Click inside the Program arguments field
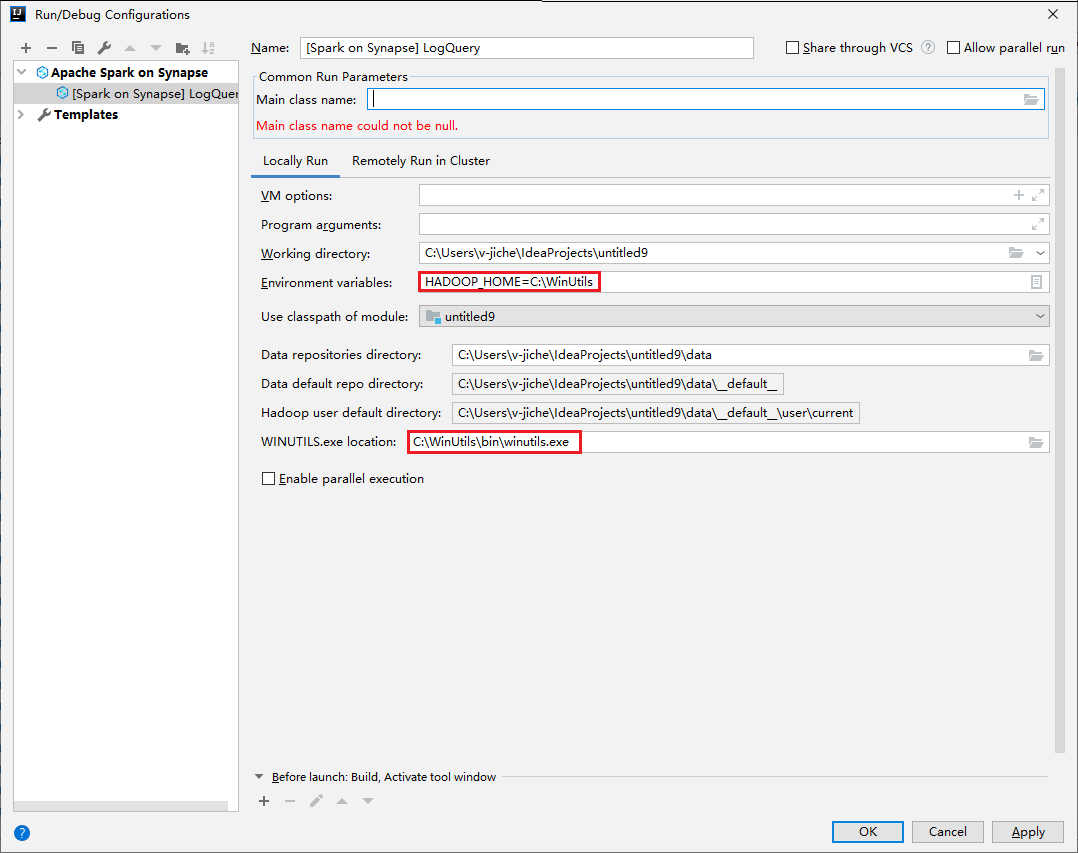This screenshot has height=853, width=1078. tap(700, 223)
